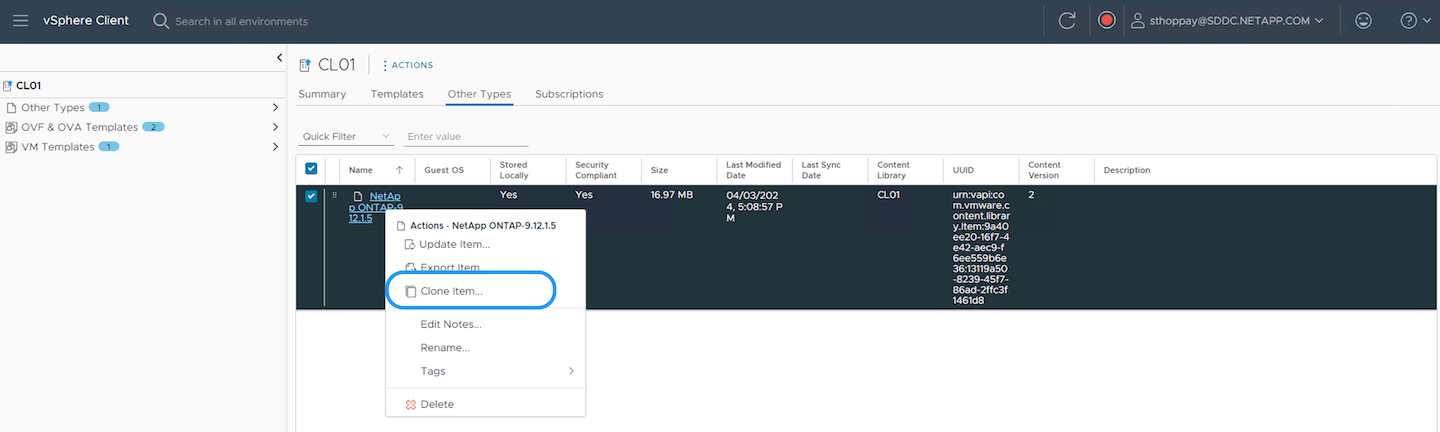Open the help question mark icon
This screenshot has height=432, width=1440.
(1408, 20)
